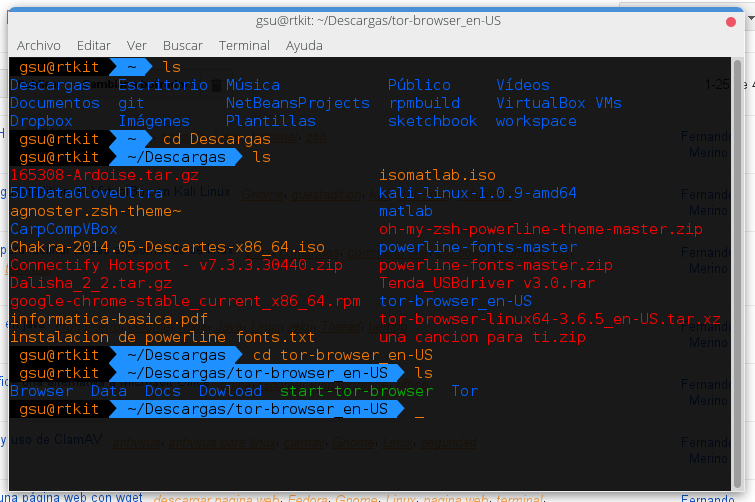Click the Música directory name
The width and height of the screenshot is (755, 502).
point(253,85)
